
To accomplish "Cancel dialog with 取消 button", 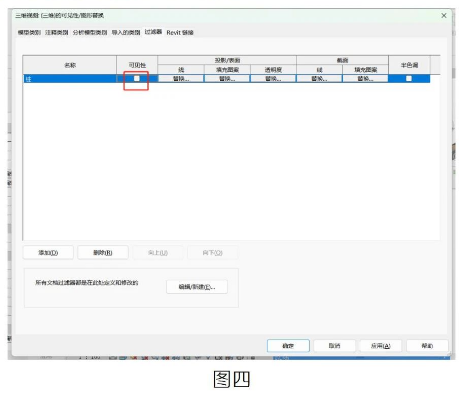I will tap(334, 346).
